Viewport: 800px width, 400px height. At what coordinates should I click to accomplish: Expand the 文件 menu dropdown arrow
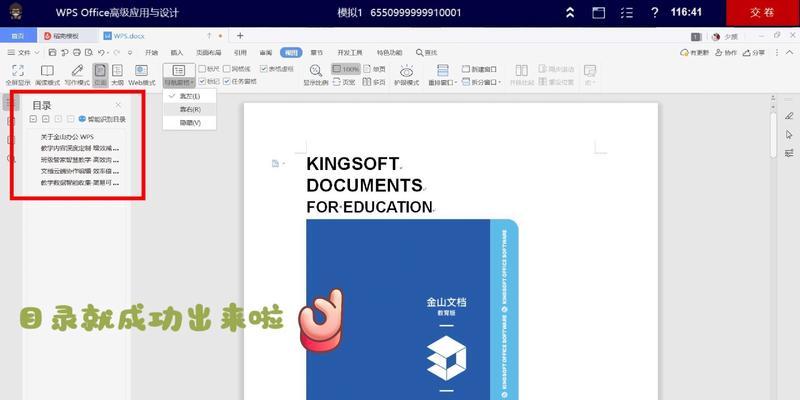[37, 53]
